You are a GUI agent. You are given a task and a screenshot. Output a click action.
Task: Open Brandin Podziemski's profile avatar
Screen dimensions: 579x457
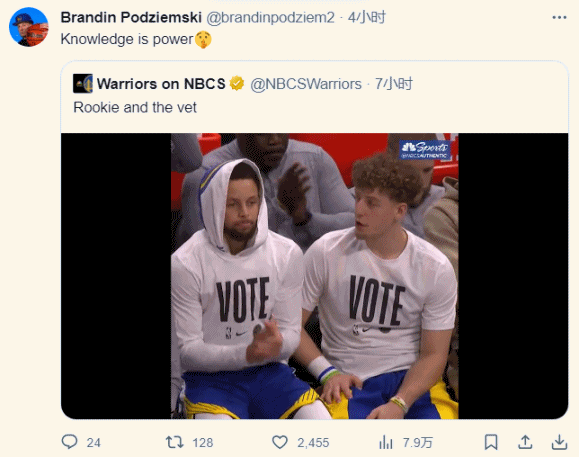click(28, 27)
